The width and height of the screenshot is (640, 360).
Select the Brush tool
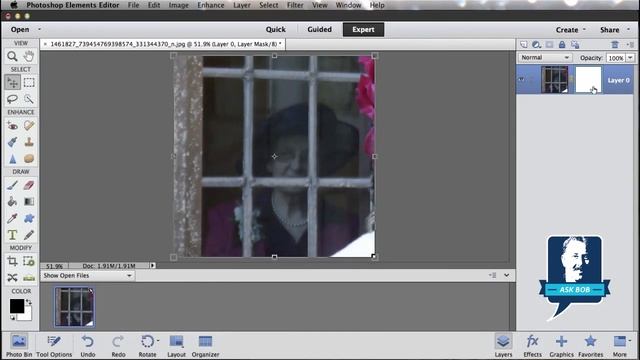12,185
